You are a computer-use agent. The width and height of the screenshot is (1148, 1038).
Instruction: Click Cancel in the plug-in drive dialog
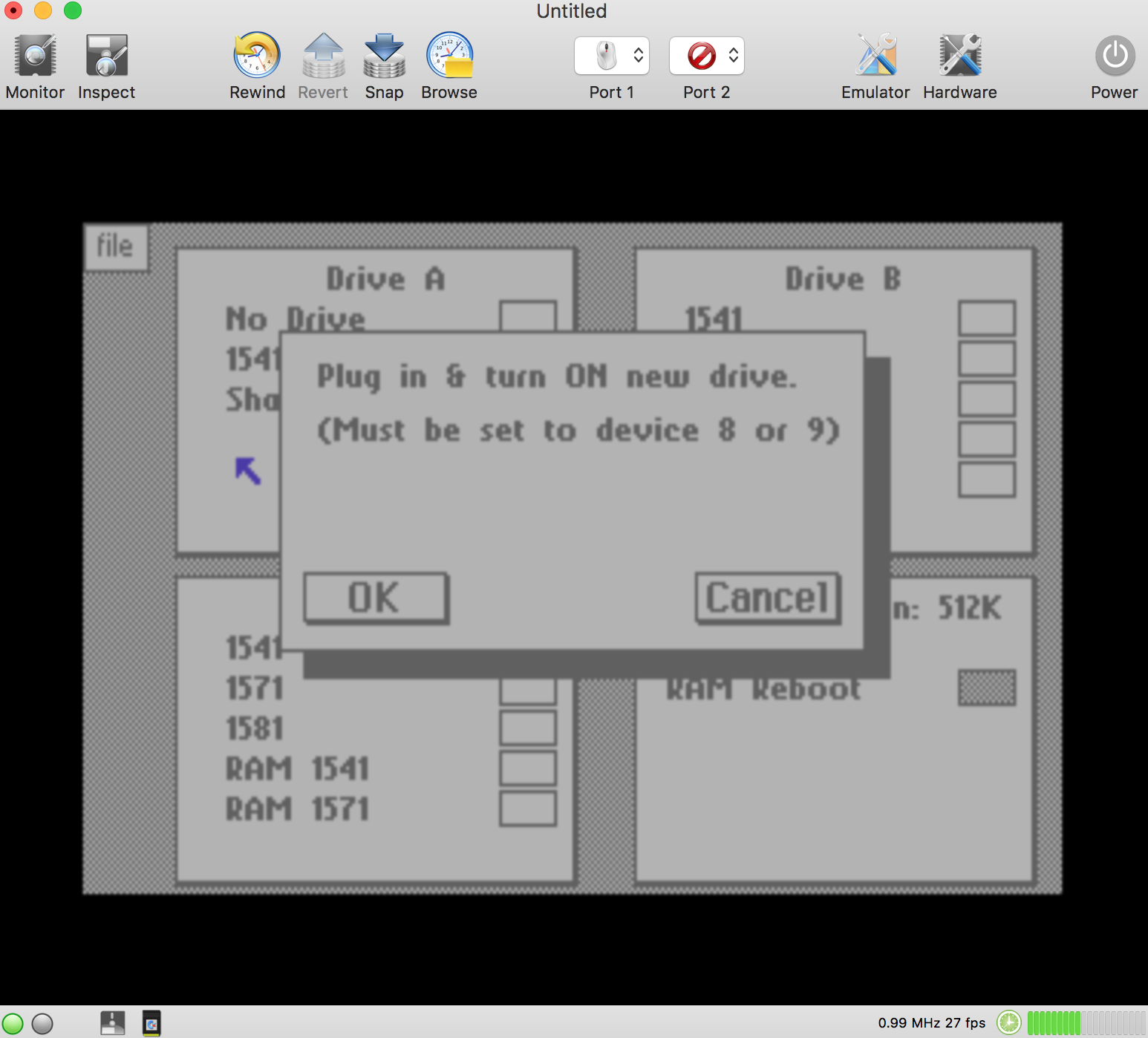pyautogui.click(x=768, y=598)
